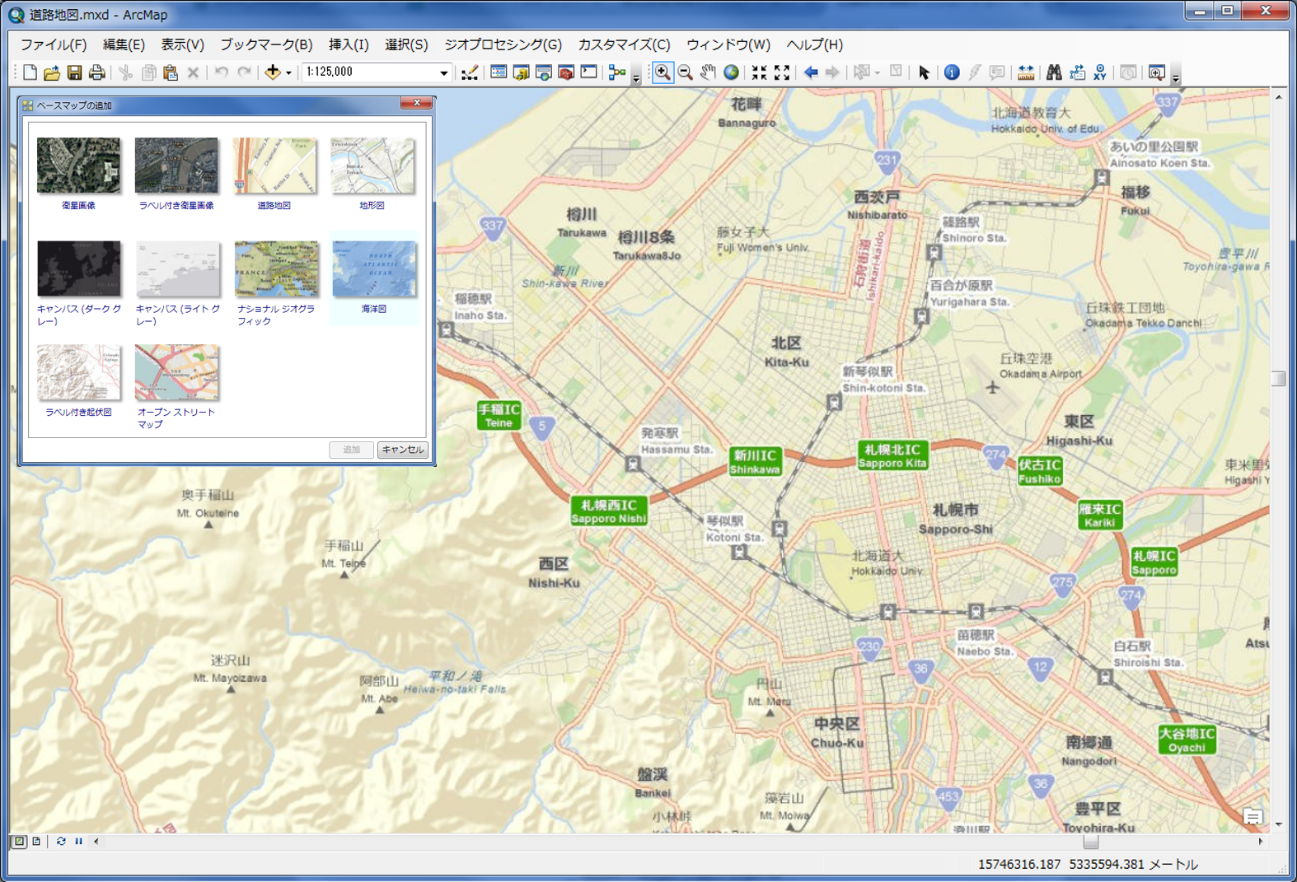Open the Find binoculars tool
The height and width of the screenshot is (882, 1297).
pyautogui.click(x=1053, y=72)
